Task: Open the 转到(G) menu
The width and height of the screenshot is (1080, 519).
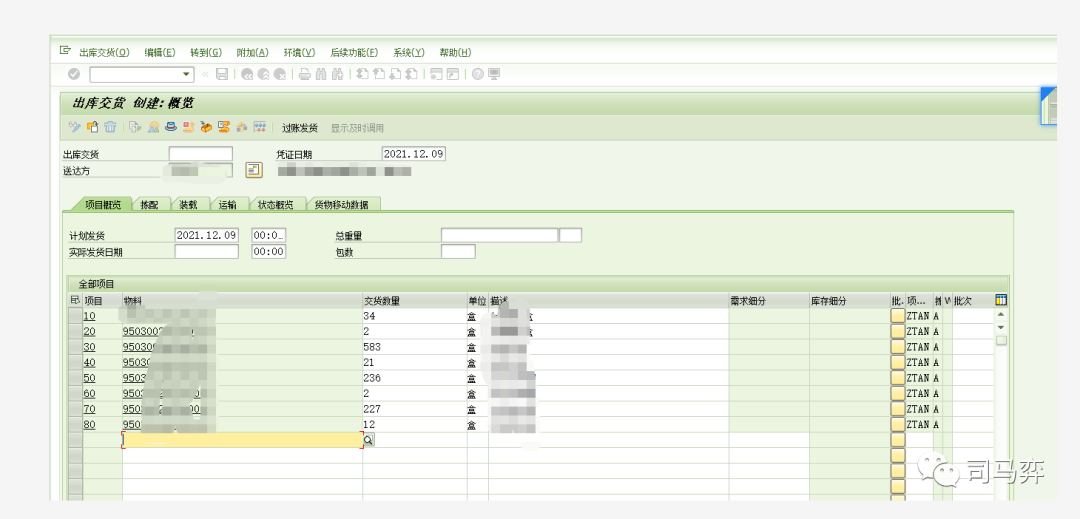Action: (x=206, y=52)
